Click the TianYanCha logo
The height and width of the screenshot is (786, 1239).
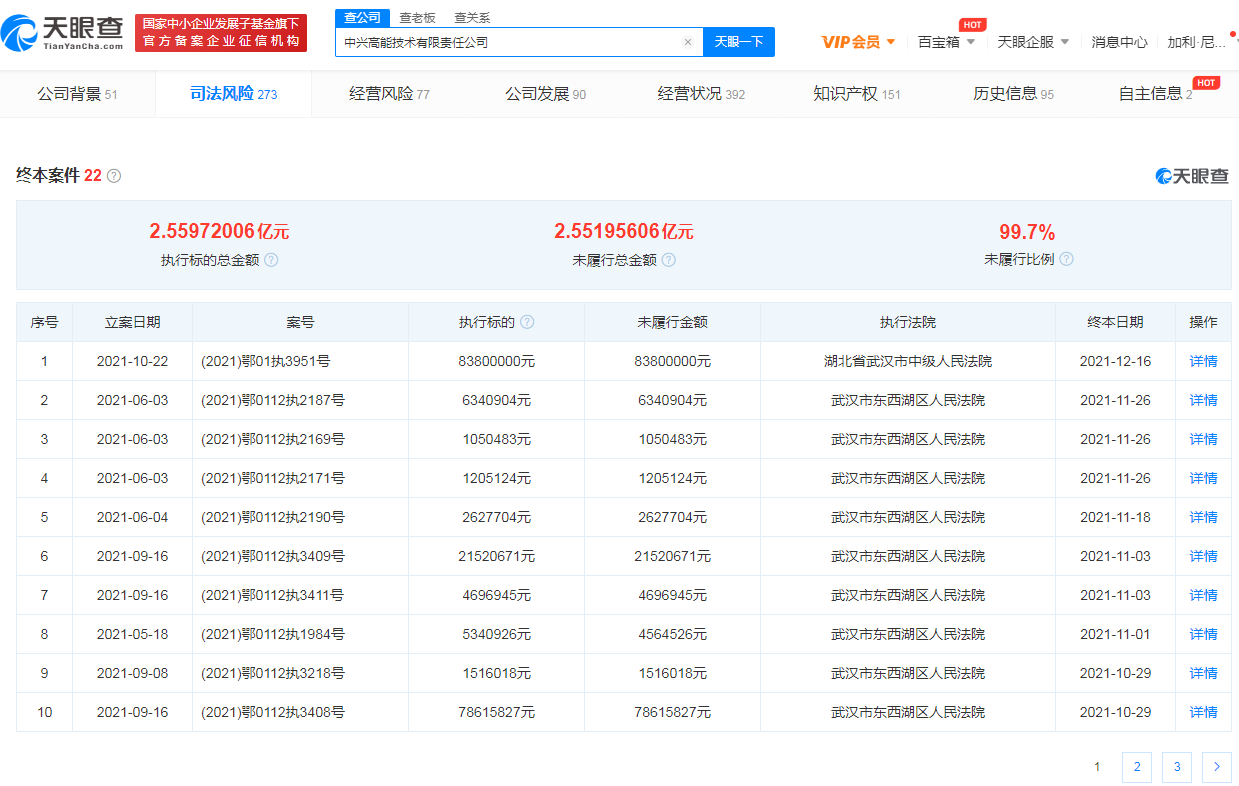pyautogui.click(x=64, y=32)
